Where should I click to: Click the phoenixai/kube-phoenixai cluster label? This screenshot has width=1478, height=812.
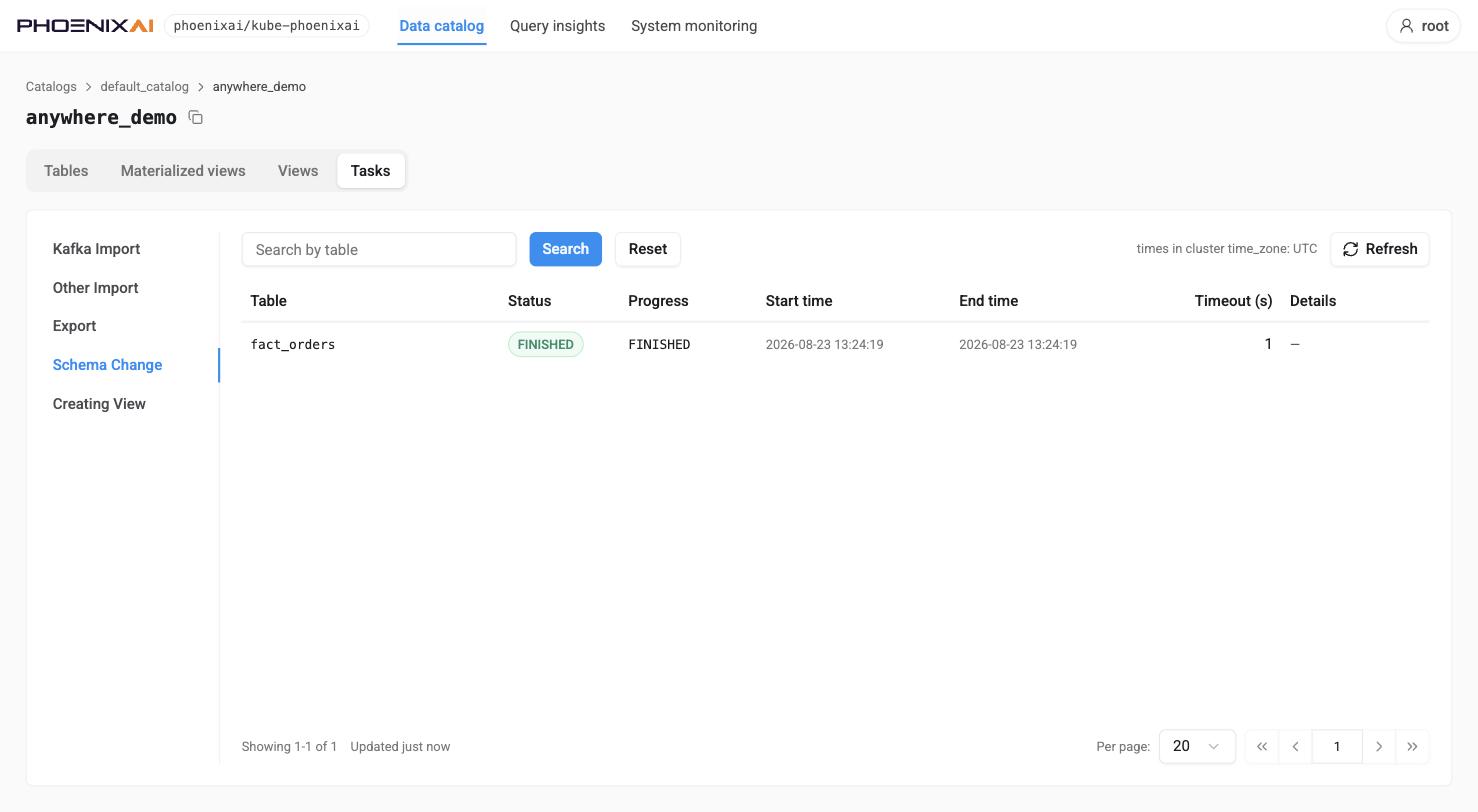point(266,26)
